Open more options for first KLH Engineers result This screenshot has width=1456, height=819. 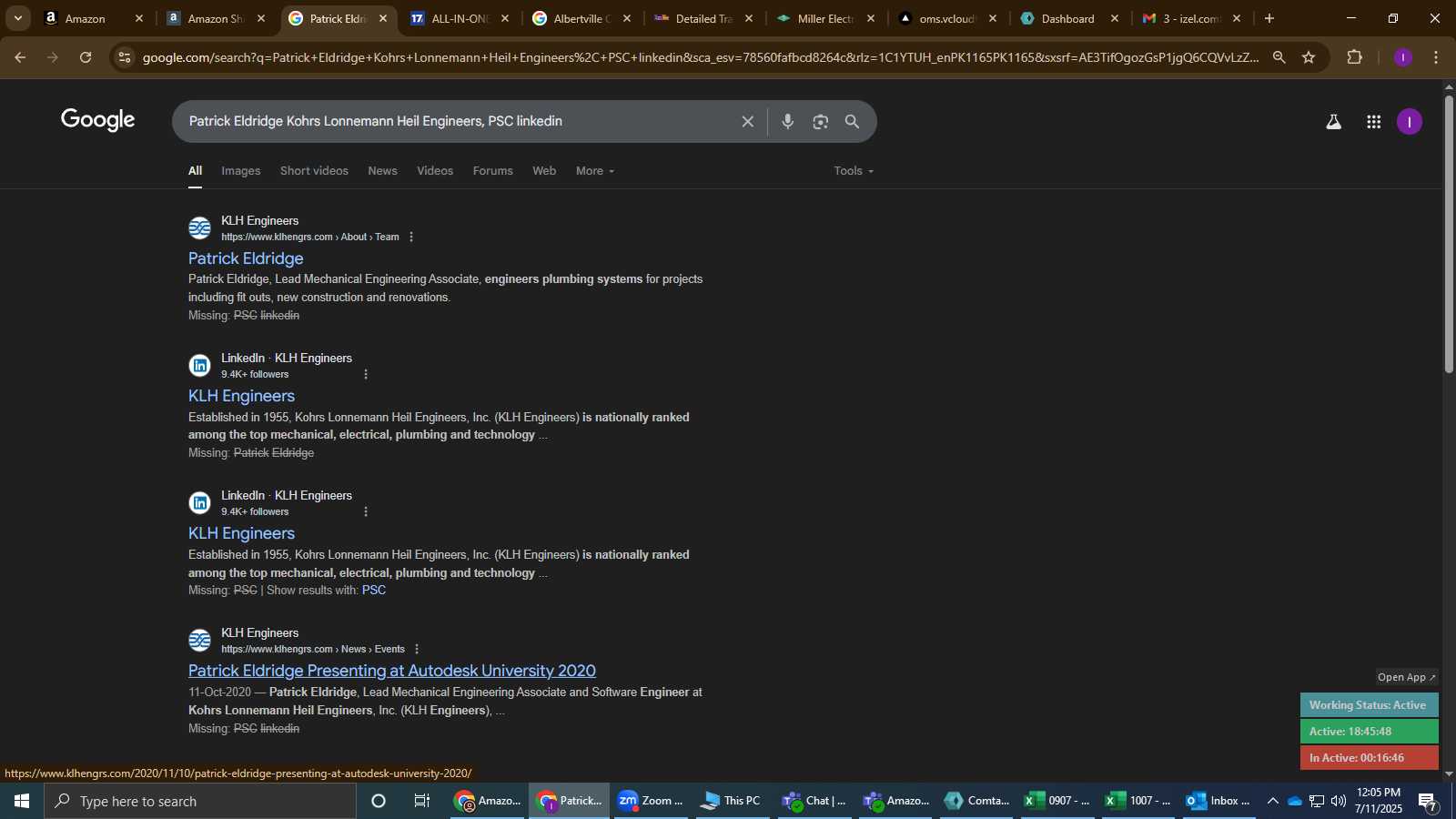(411, 237)
